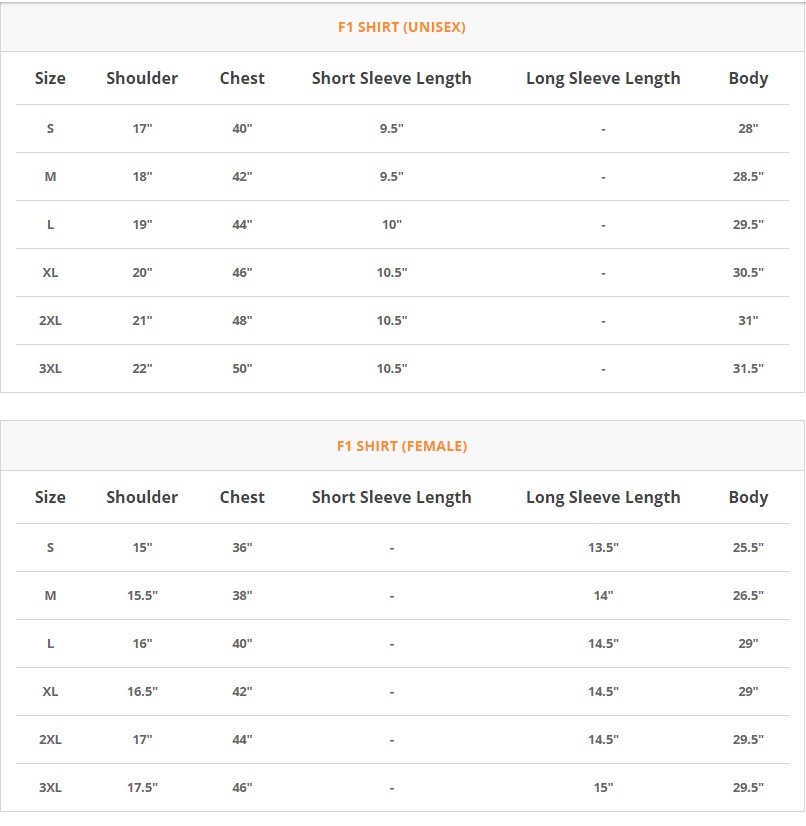Viewport: 806px width, 826px height.
Task: Click the 15.5" shoulder value for female M
Action: click(142, 595)
